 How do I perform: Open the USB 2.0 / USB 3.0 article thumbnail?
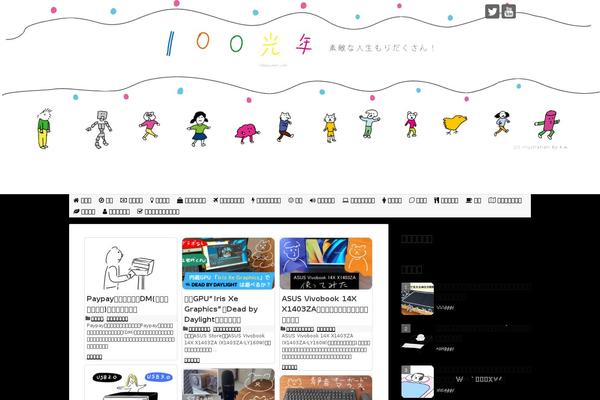coord(130,384)
